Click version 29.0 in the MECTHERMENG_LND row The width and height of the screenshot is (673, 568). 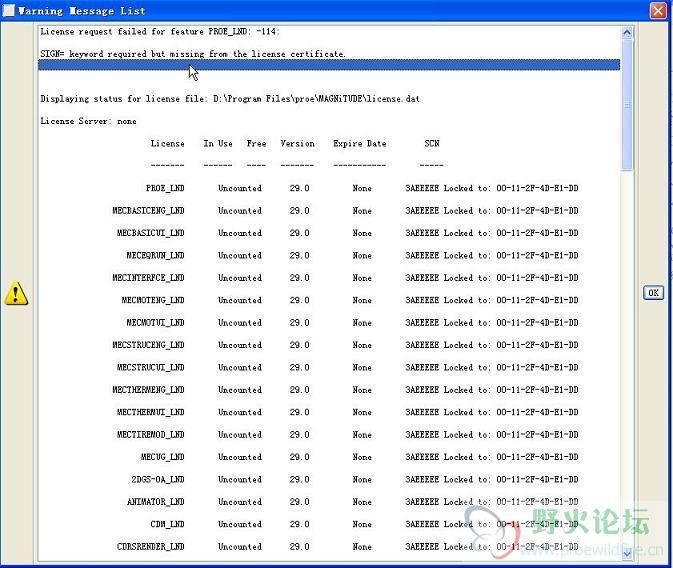tap(299, 390)
